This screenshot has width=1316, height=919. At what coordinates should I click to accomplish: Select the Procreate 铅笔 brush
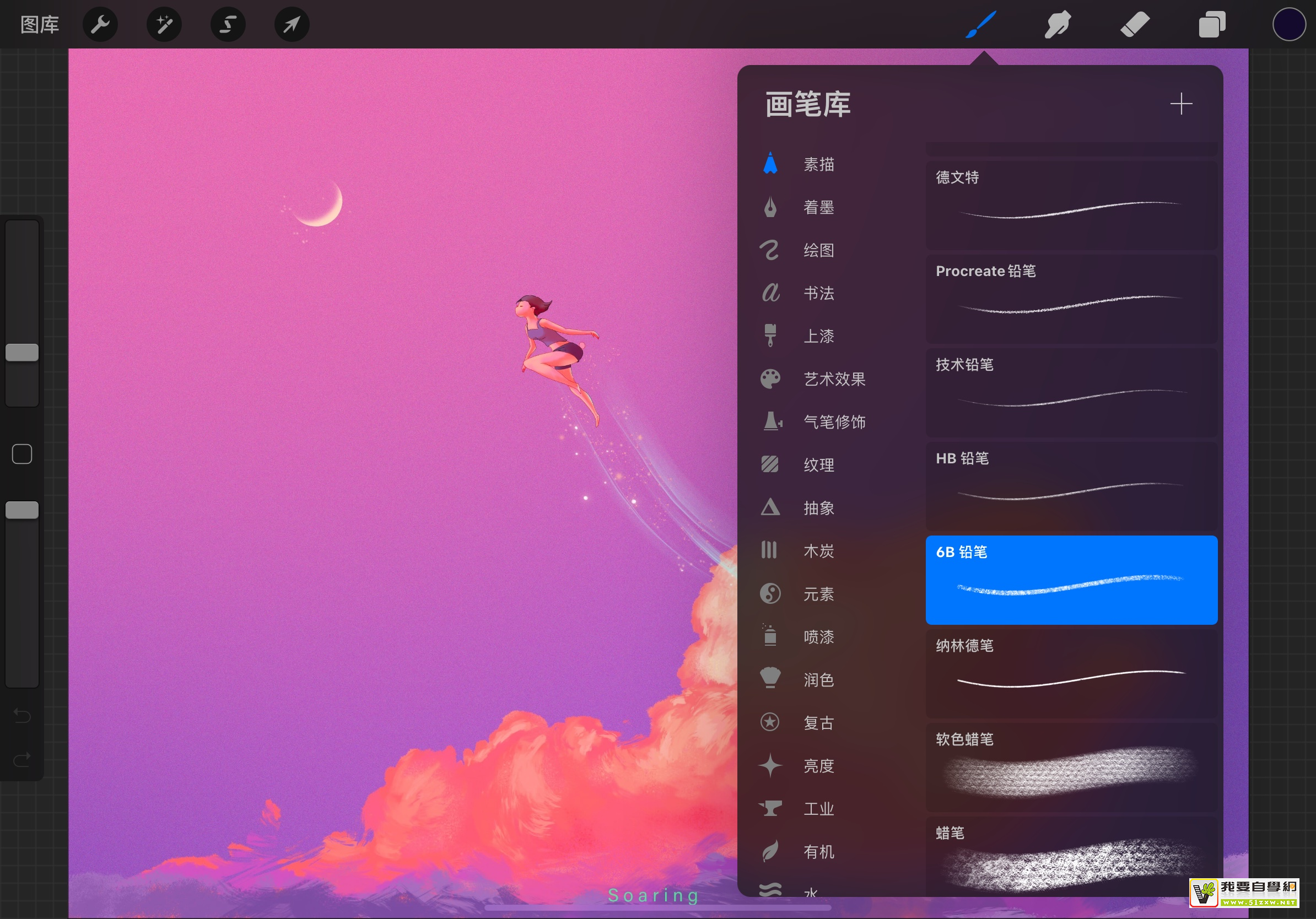pos(1071,299)
